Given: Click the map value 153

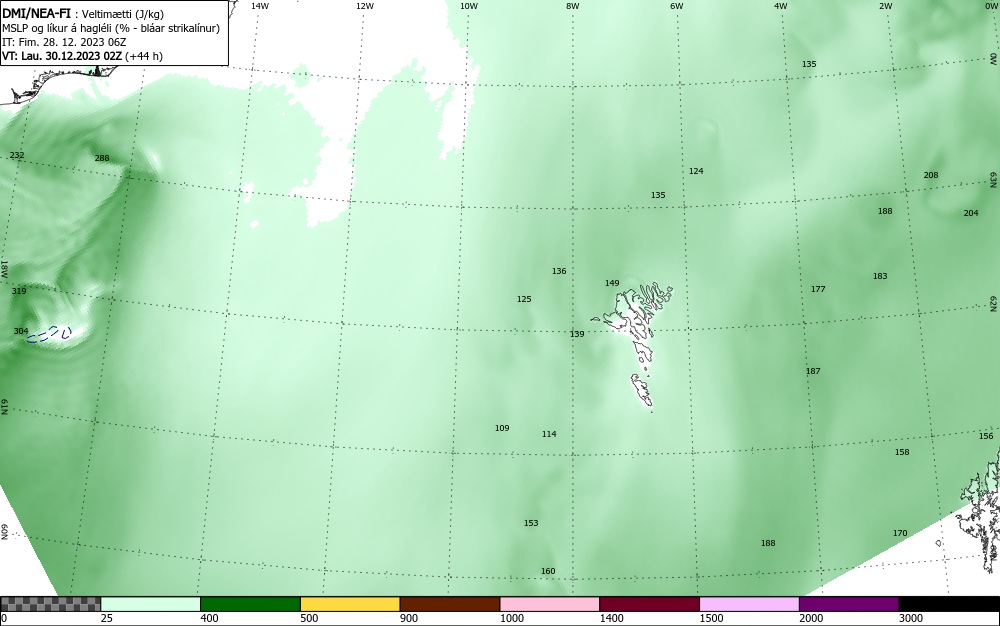Looking at the screenshot, I should tap(531, 523).
